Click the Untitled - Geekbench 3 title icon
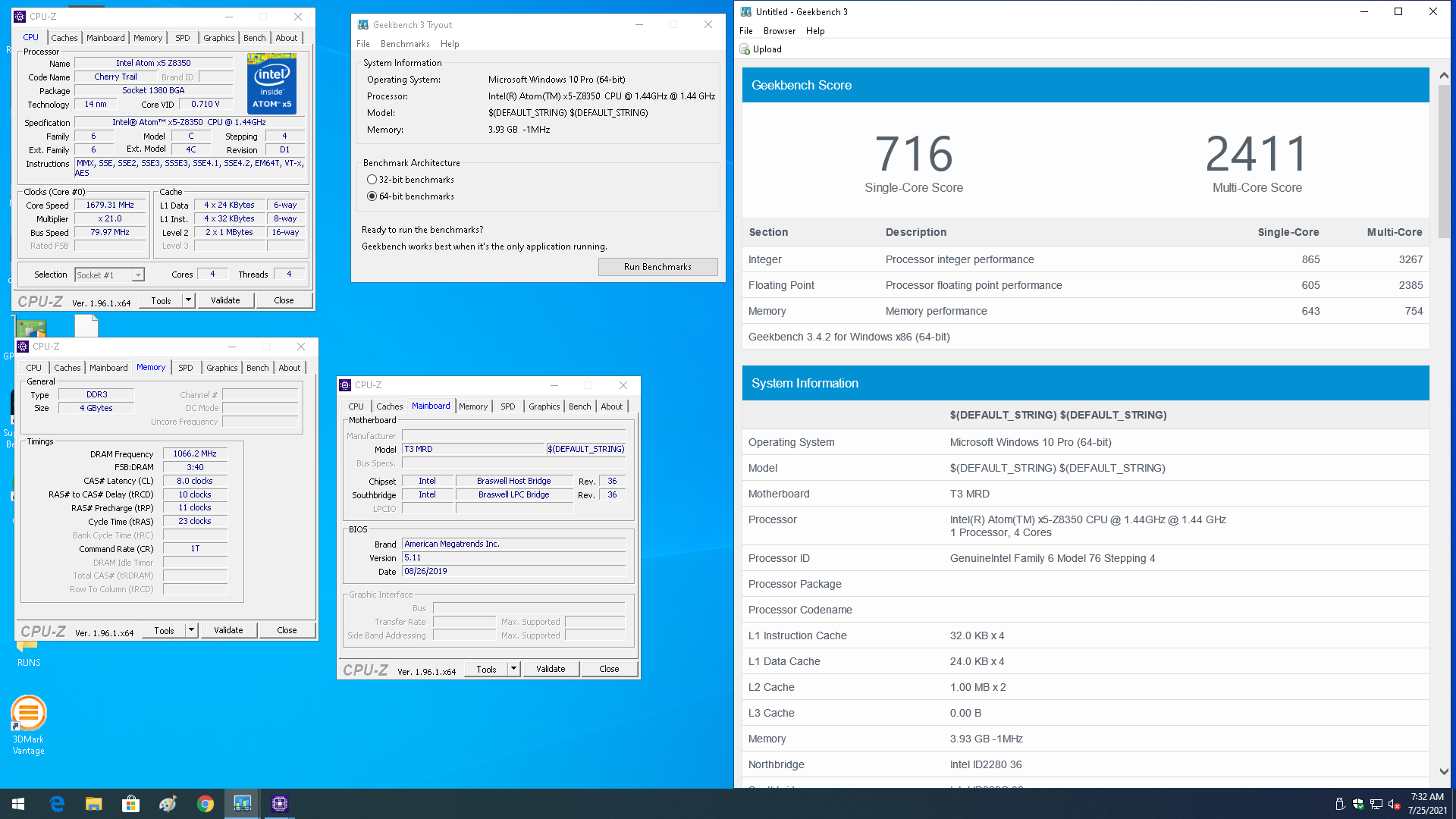Screen dimensions: 1456x819 (x=746, y=11)
